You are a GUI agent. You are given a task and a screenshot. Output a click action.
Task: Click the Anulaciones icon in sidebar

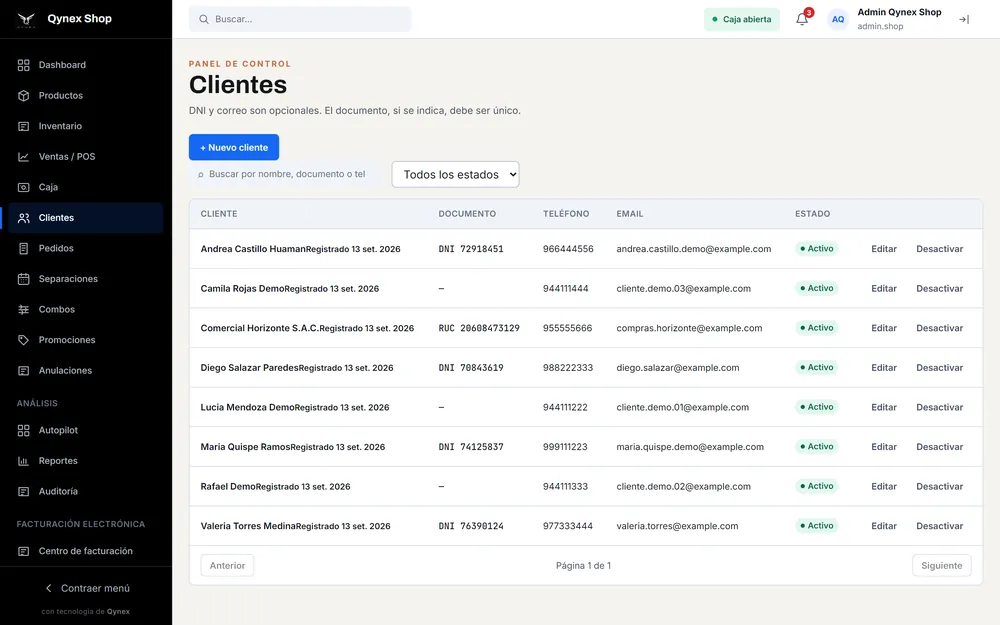coord(24,371)
